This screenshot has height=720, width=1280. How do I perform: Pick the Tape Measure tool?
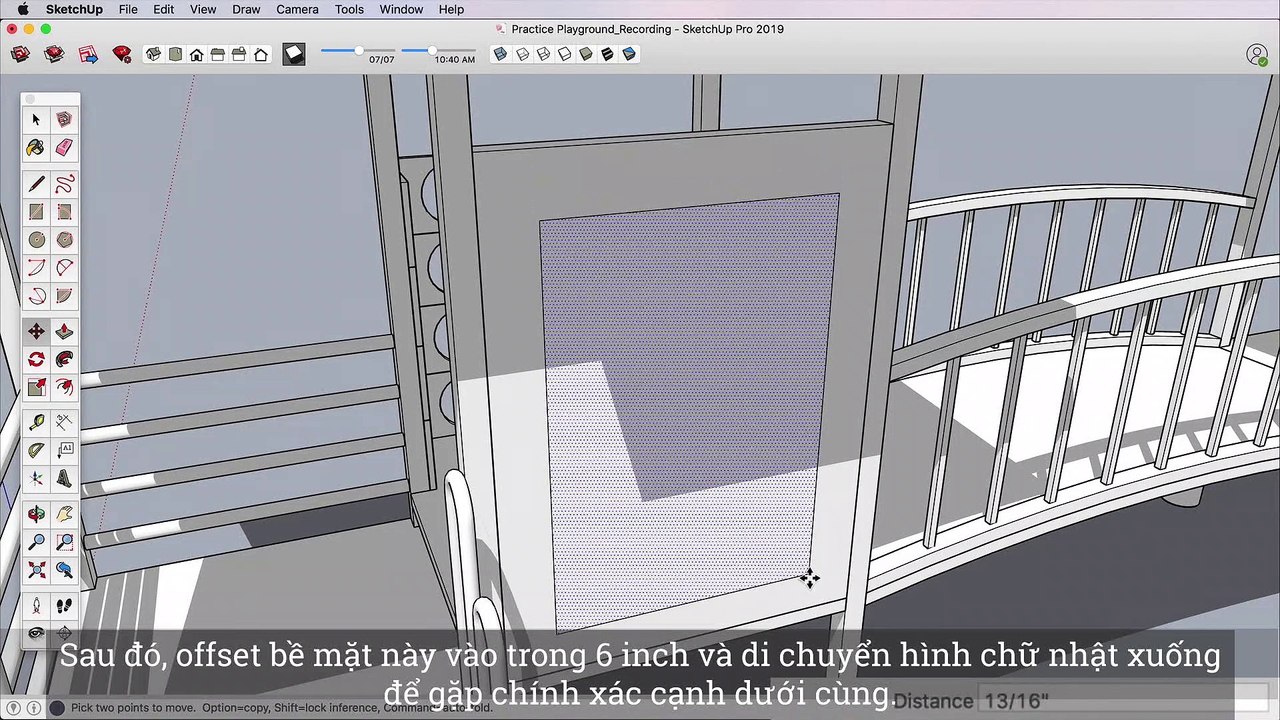coord(37,422)
